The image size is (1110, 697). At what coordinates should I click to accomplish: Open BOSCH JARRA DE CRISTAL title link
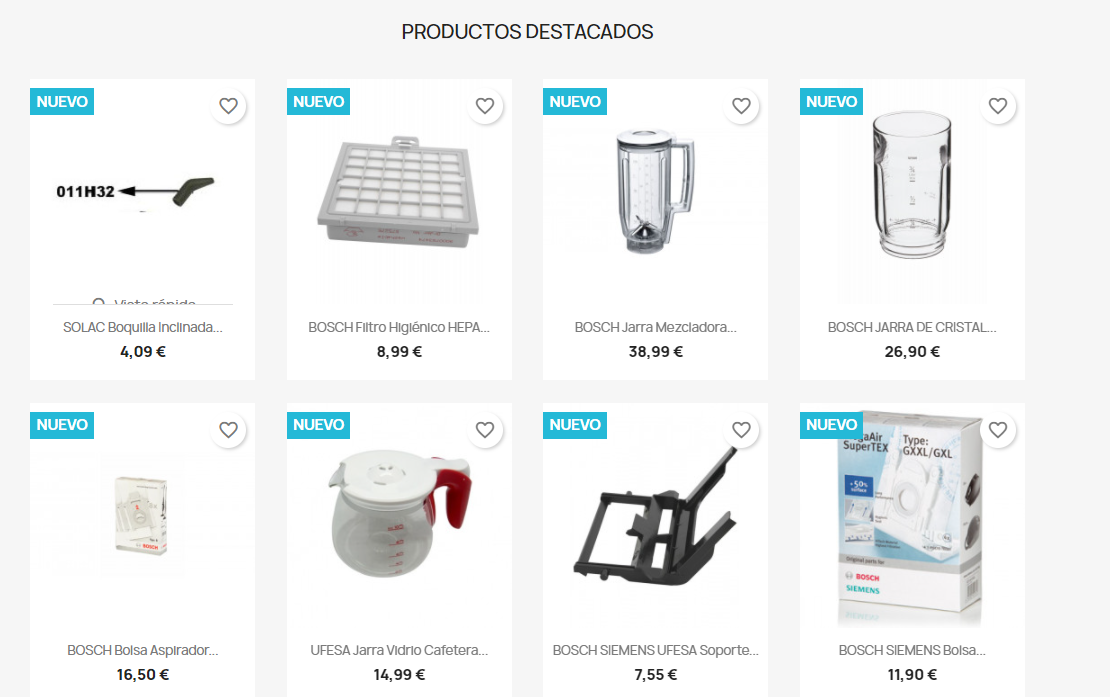coord(912,328)
